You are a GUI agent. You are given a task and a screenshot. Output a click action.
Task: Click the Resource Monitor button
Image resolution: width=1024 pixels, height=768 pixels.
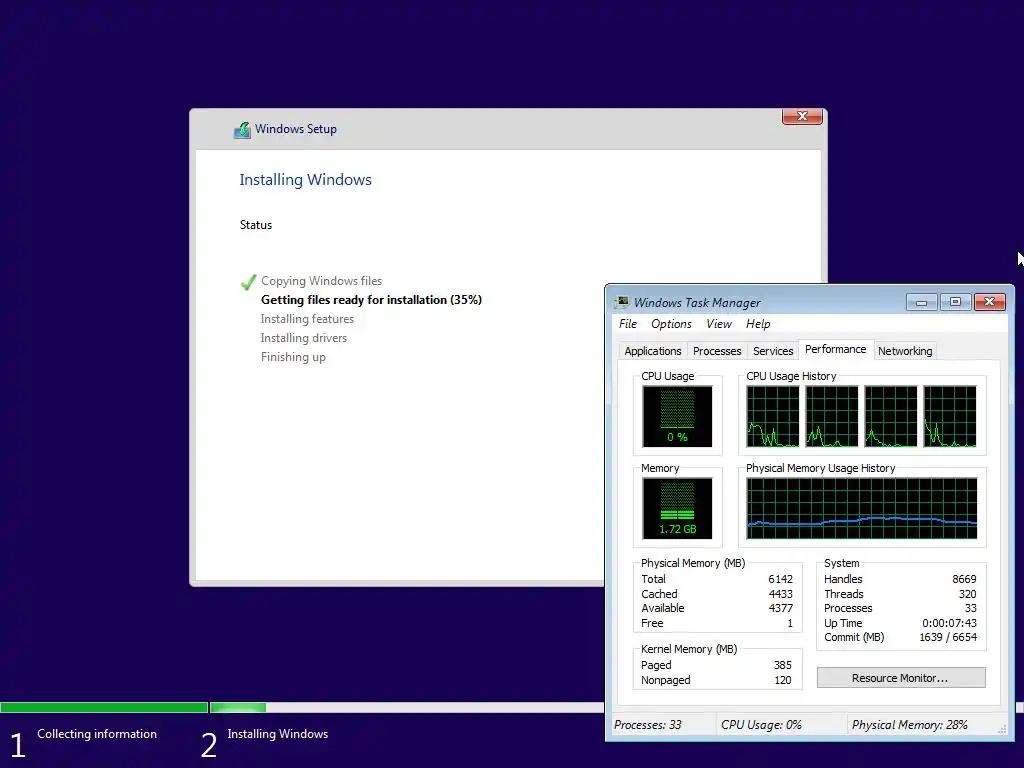[x=901, y=678]
